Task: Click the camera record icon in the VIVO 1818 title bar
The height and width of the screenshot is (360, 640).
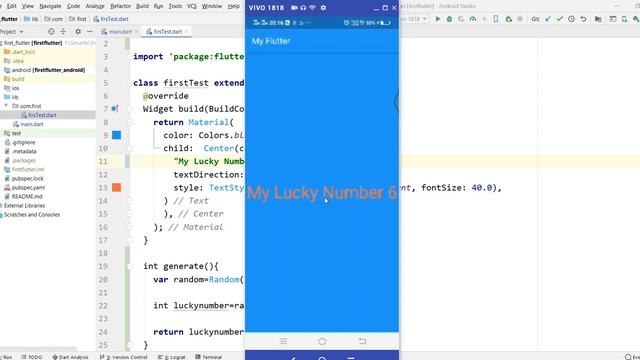Action: click(x=294, y=8)
